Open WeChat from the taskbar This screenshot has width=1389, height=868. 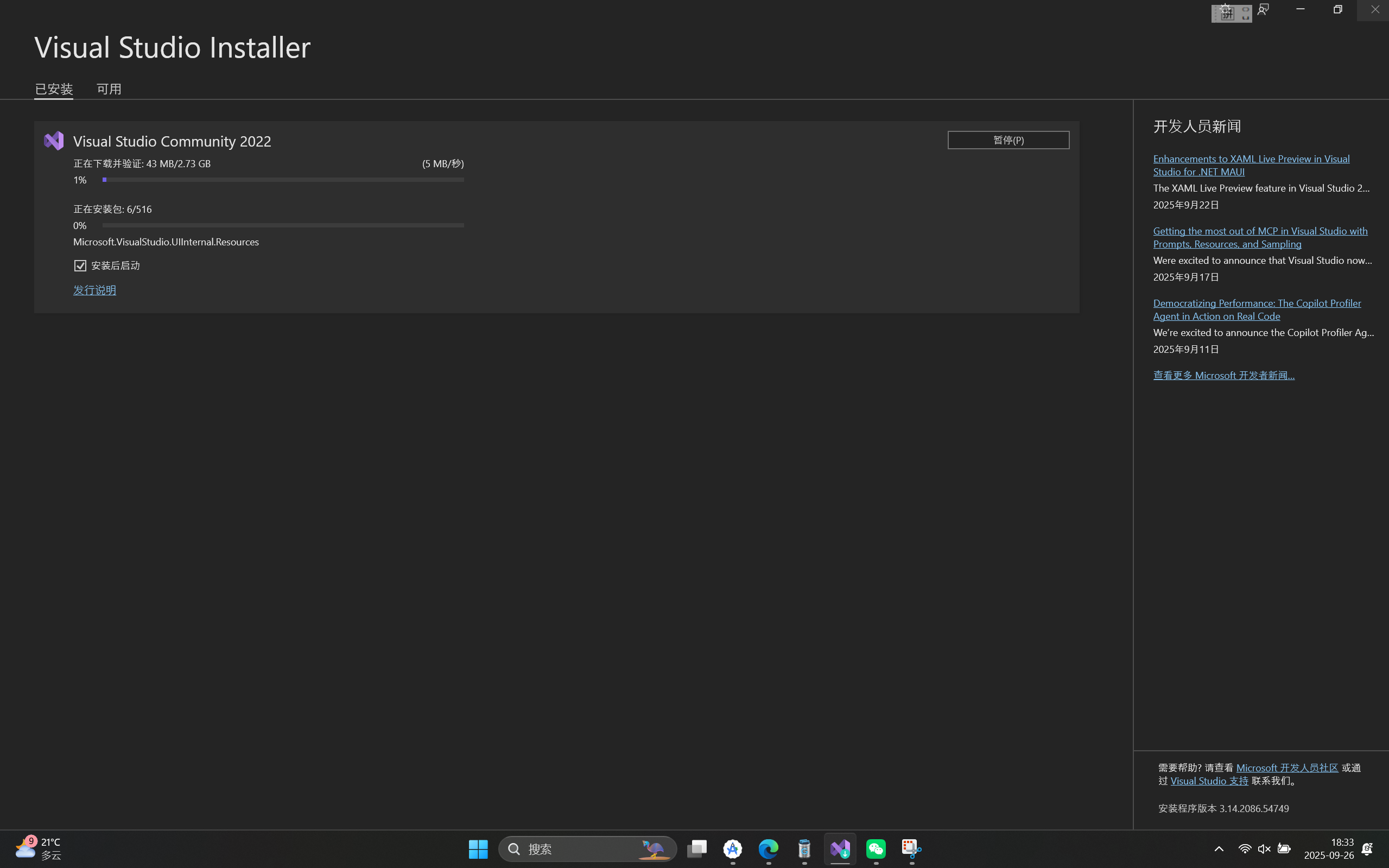coord(876,848)
